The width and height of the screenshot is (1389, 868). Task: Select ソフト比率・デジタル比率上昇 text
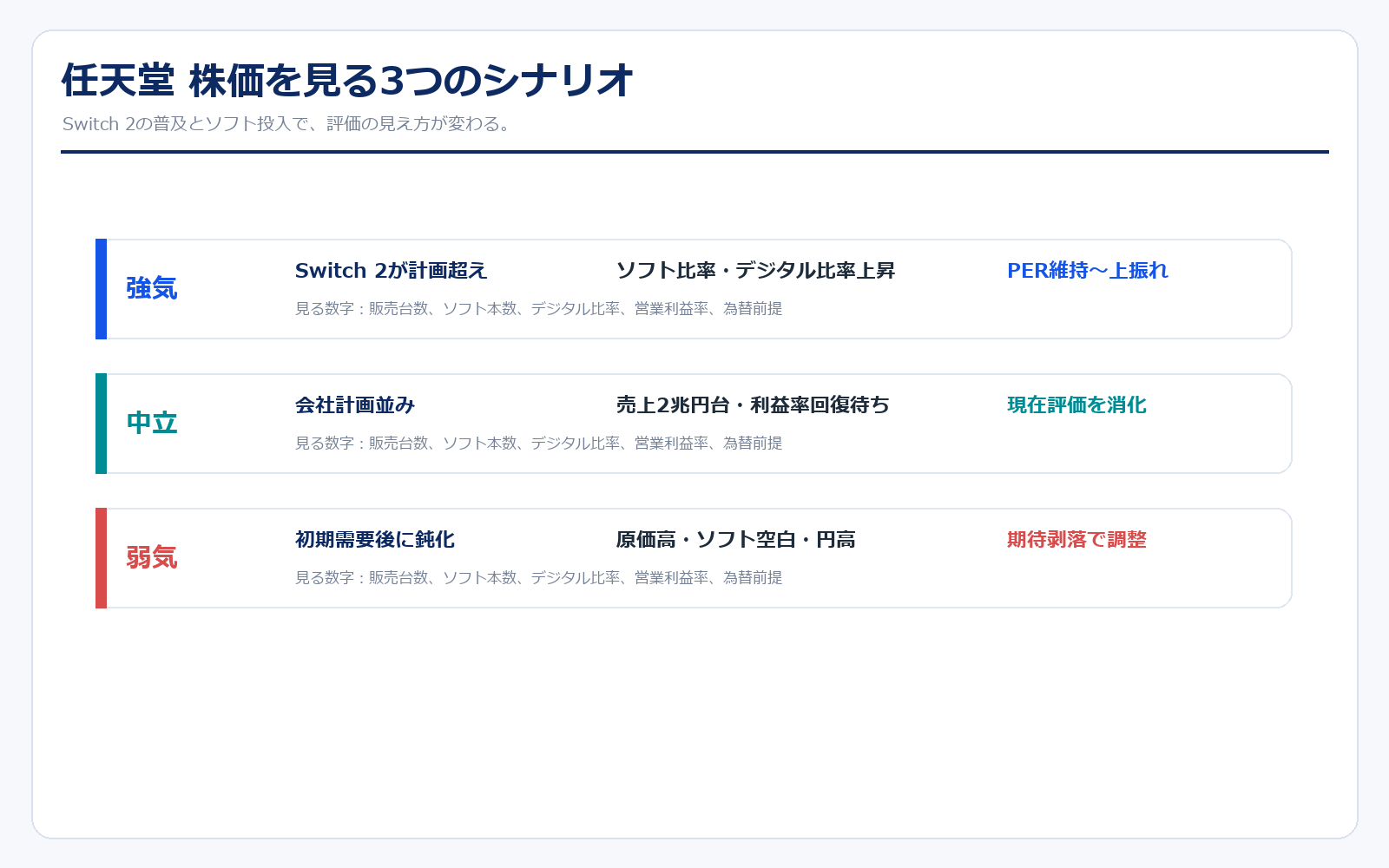click(755, 271)
